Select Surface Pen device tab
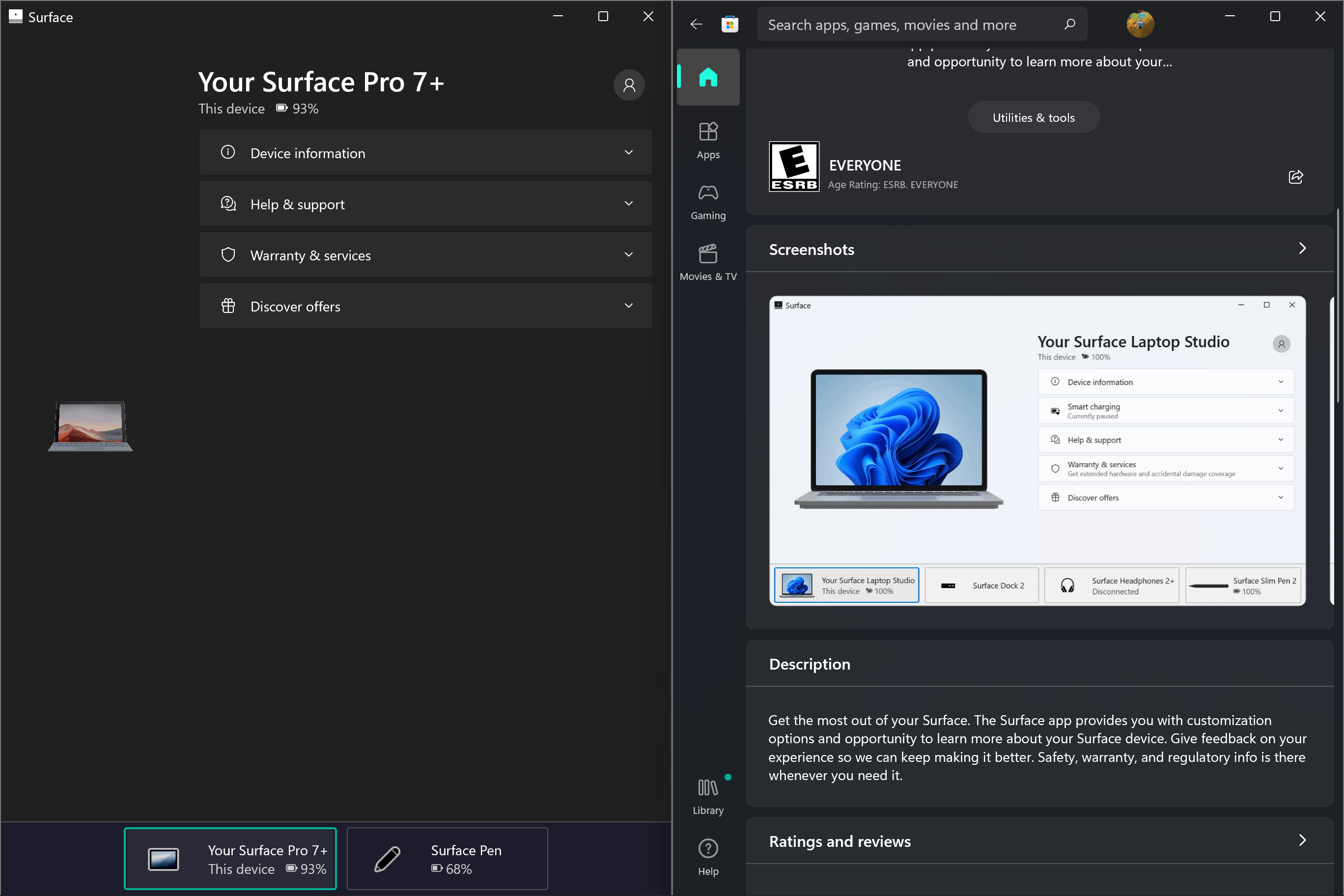This screenshot has height=896, width=1344. tap(447, 858)
